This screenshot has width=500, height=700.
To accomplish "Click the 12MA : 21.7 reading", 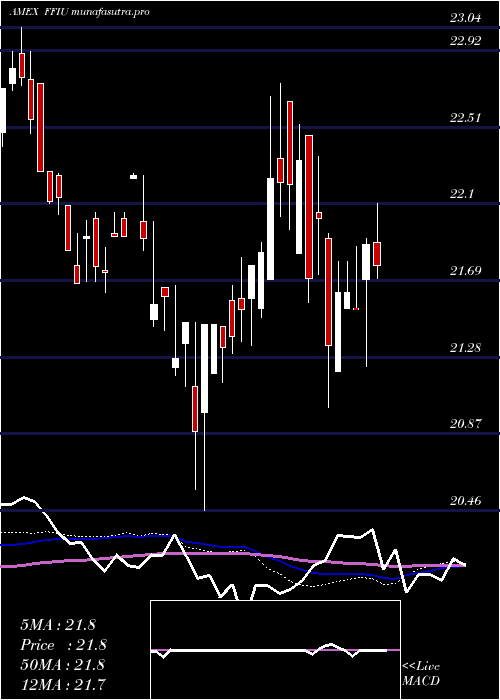I will (x=63, y=684).
